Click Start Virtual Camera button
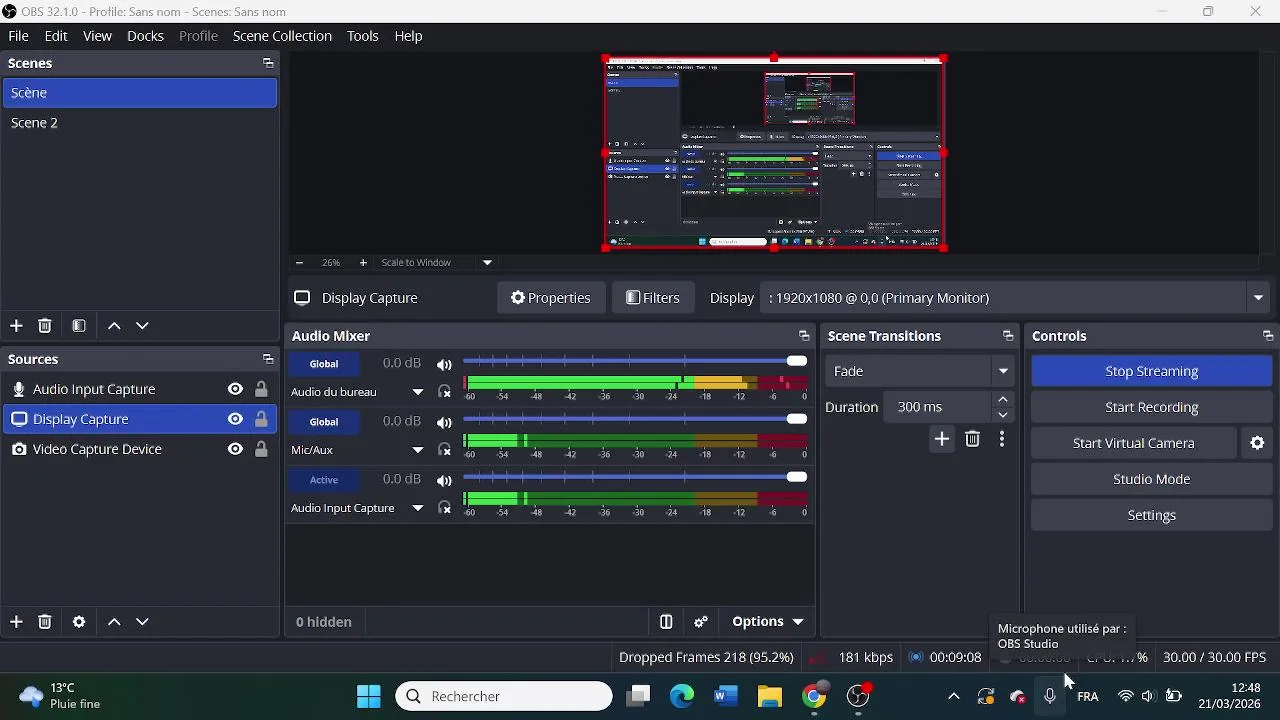This screenshot has width=1280, height=720. pyautogui.click(x=1134, y=443)
